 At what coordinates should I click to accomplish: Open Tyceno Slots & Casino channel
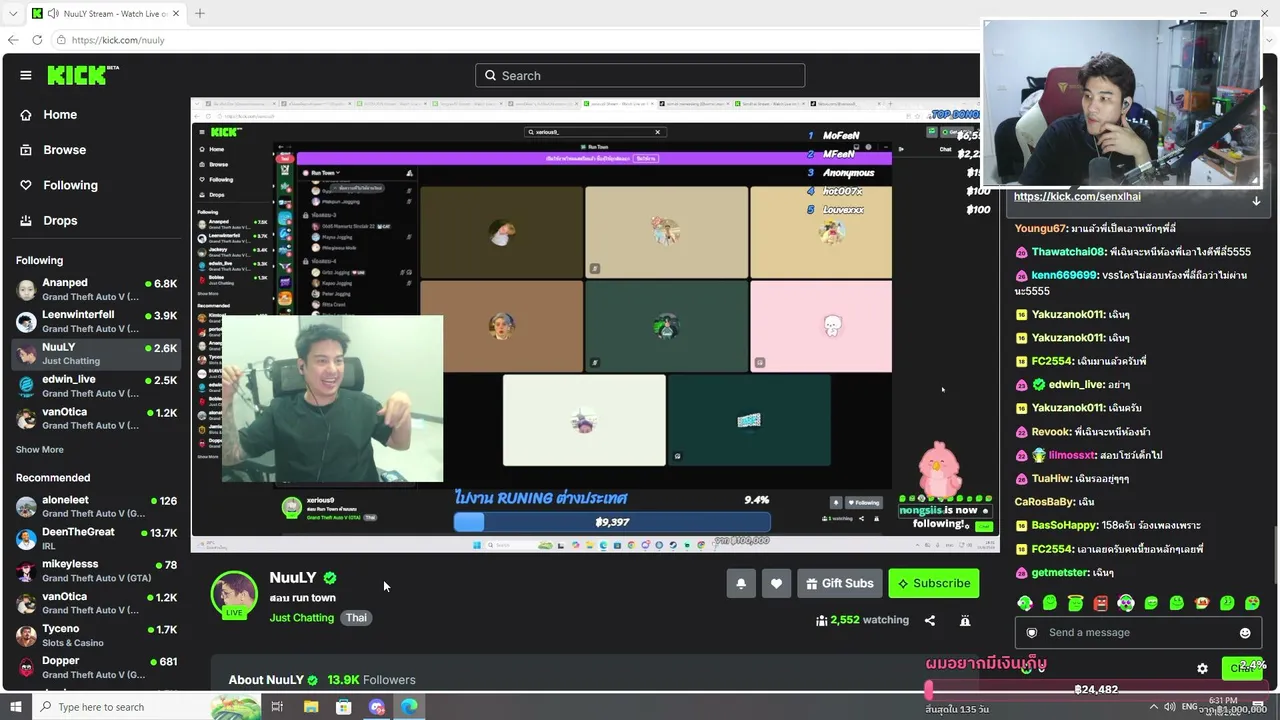tap(96, 636)
